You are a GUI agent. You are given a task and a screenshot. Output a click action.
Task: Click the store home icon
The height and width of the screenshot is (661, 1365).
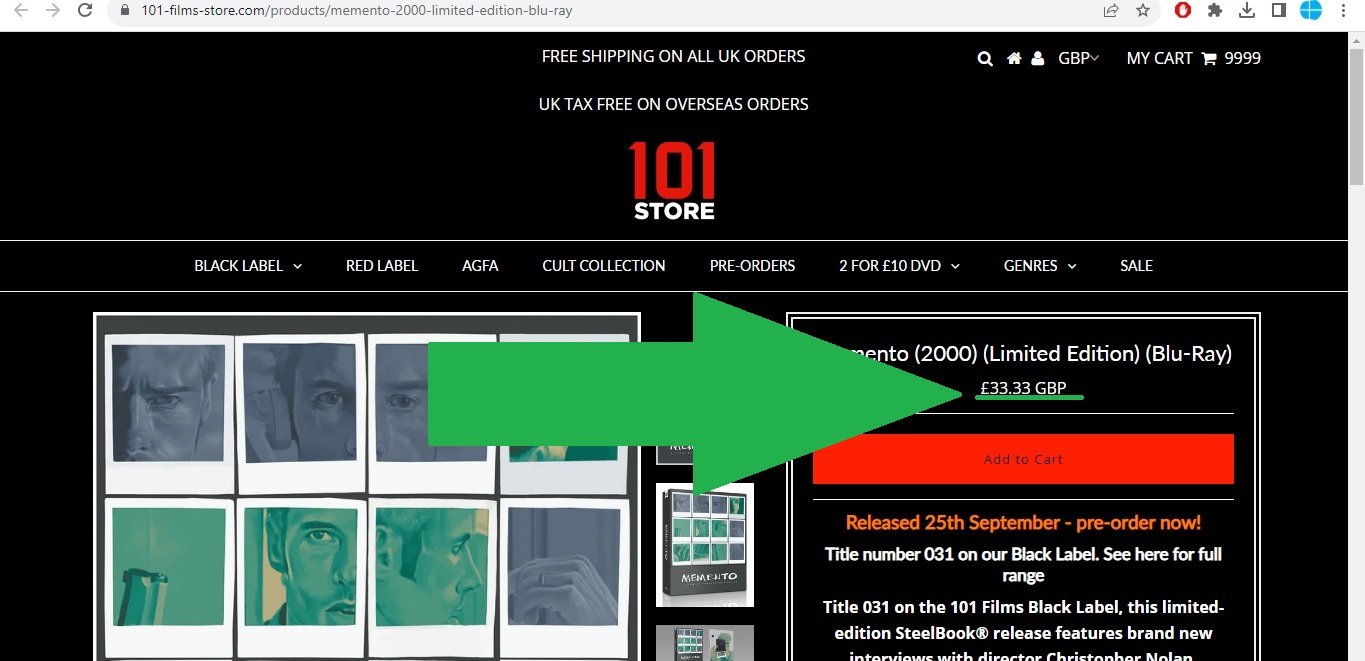(x=1014, y=58)
